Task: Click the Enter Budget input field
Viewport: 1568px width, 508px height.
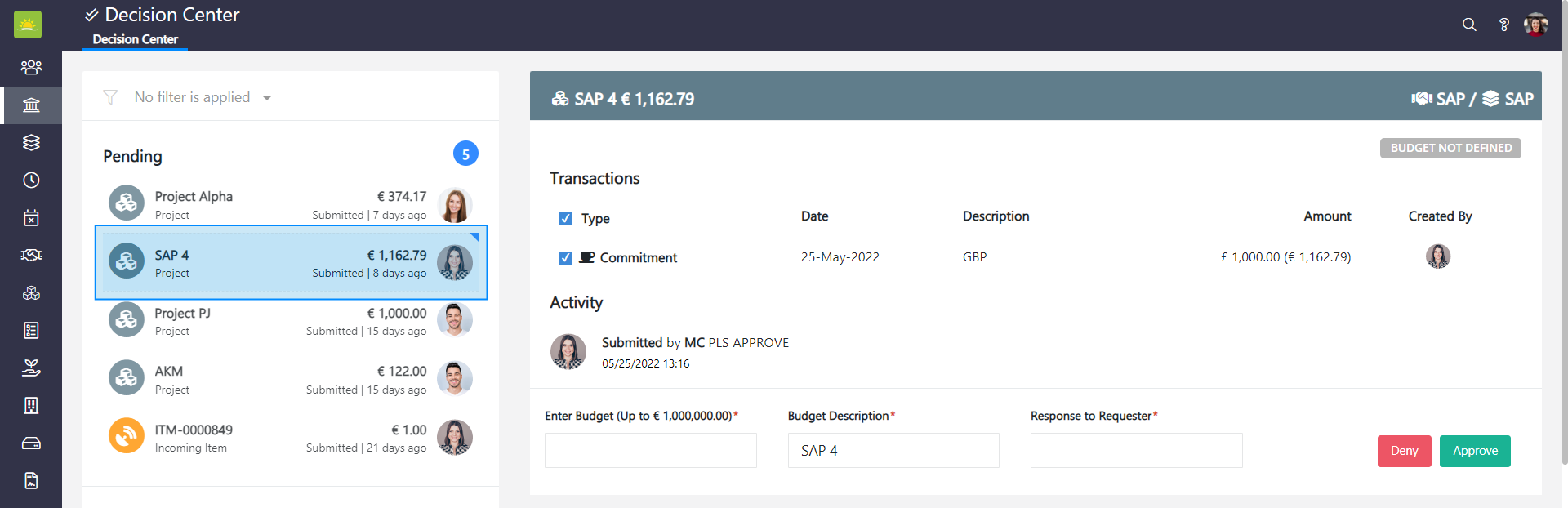Action: pyautogui.click(x=650, y=450)
